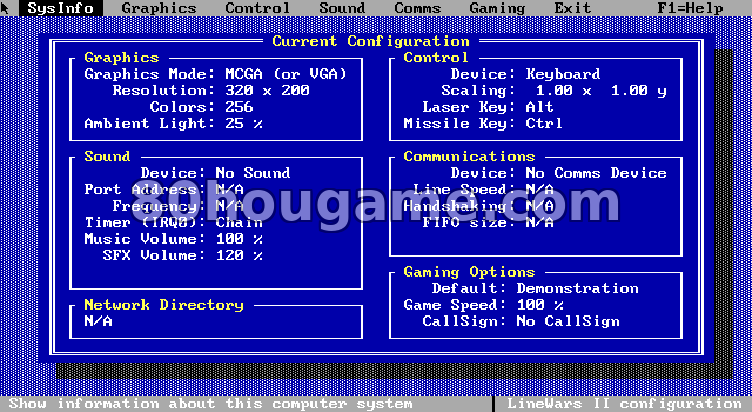Click the Frequency N/A value
The image size is (752, 412).
tap(230, 206)
